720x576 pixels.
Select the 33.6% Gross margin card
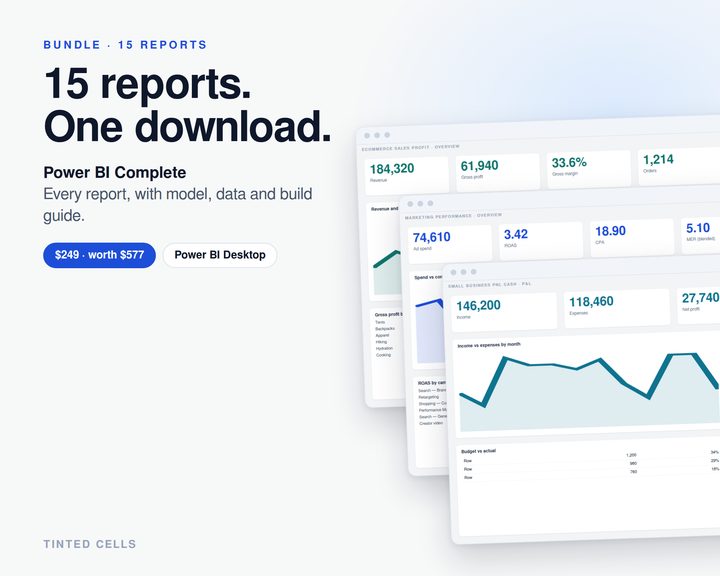click(x=588, y=168)
